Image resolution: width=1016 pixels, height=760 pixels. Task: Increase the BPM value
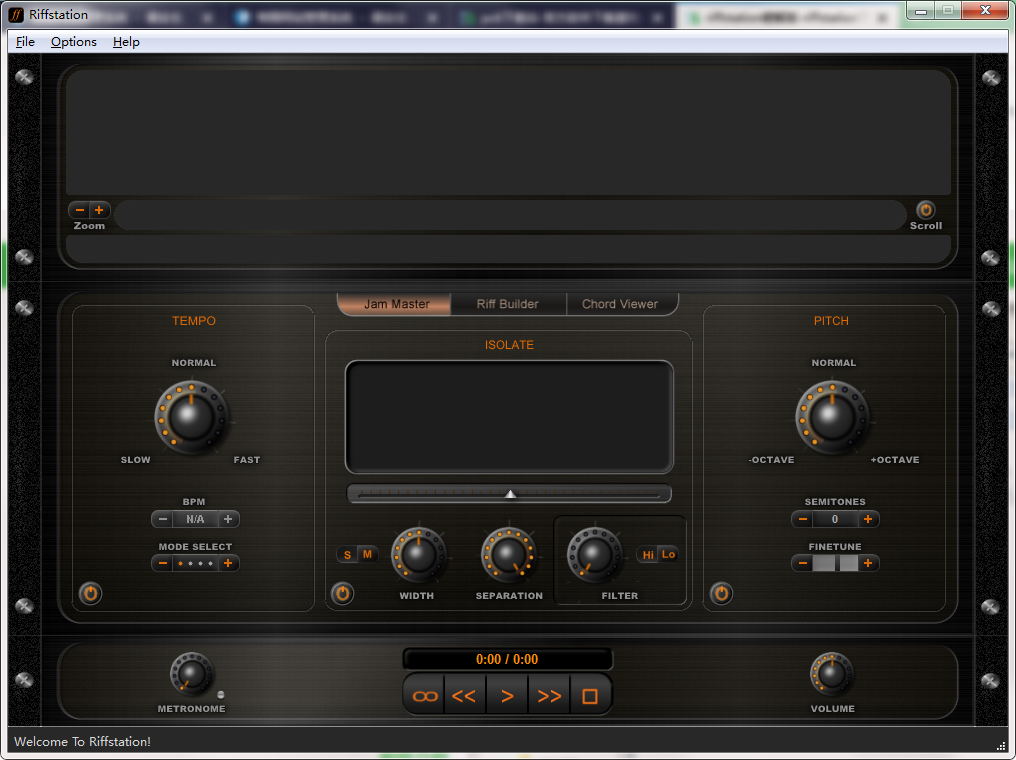(x=226, y=519)
